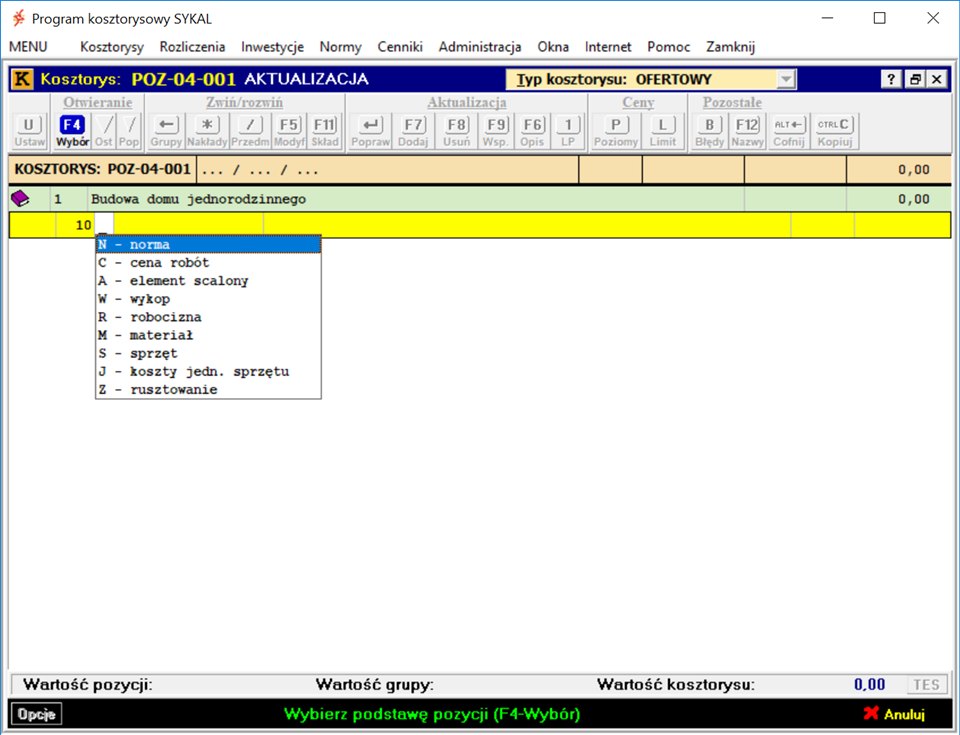Select W - wykop option
The width and height of the screenshot is (960, 735).
pos(208,299)
